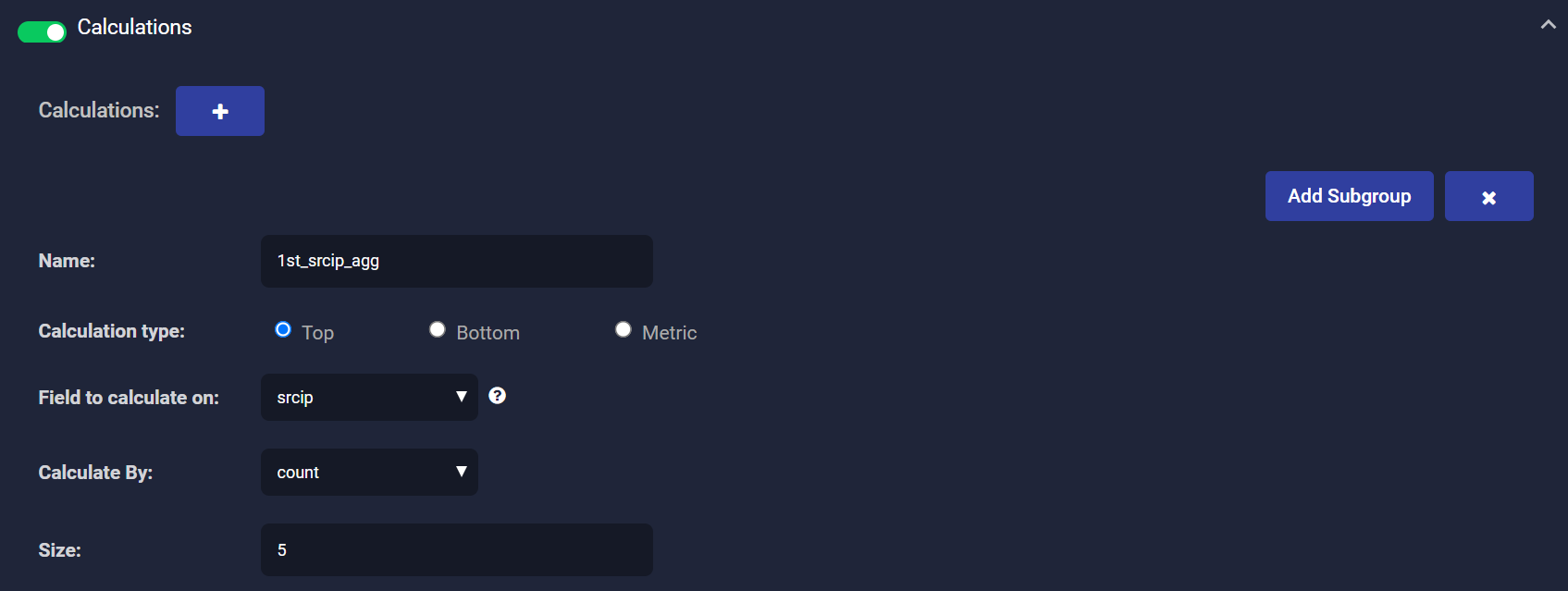The image size is (1568, 591).
Task: Remove the calculation with the X button
Action: pyautogui.click(x=1488, y=196)
